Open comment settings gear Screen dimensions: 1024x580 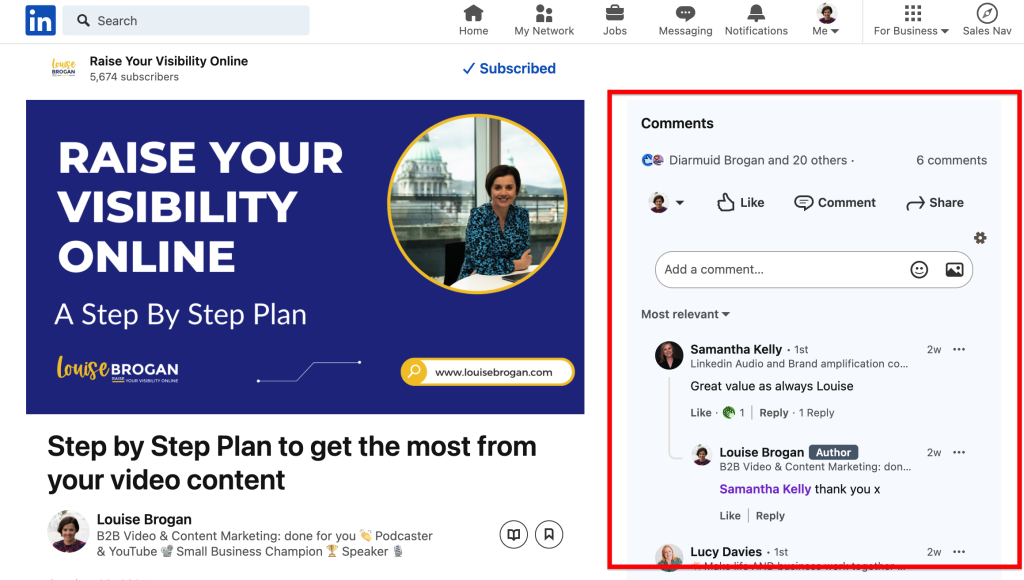tap(980, 238)
